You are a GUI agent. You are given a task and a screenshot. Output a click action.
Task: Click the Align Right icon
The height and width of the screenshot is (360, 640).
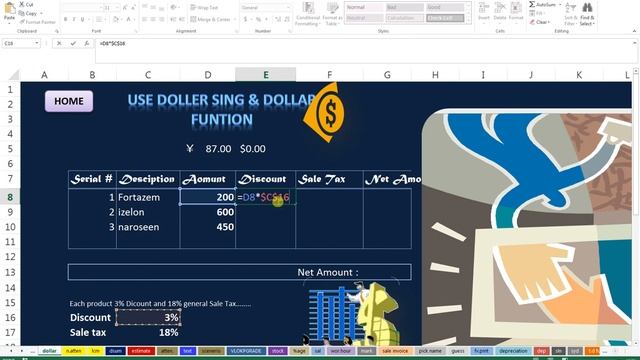pyautogui.click(x=162, y=19)
